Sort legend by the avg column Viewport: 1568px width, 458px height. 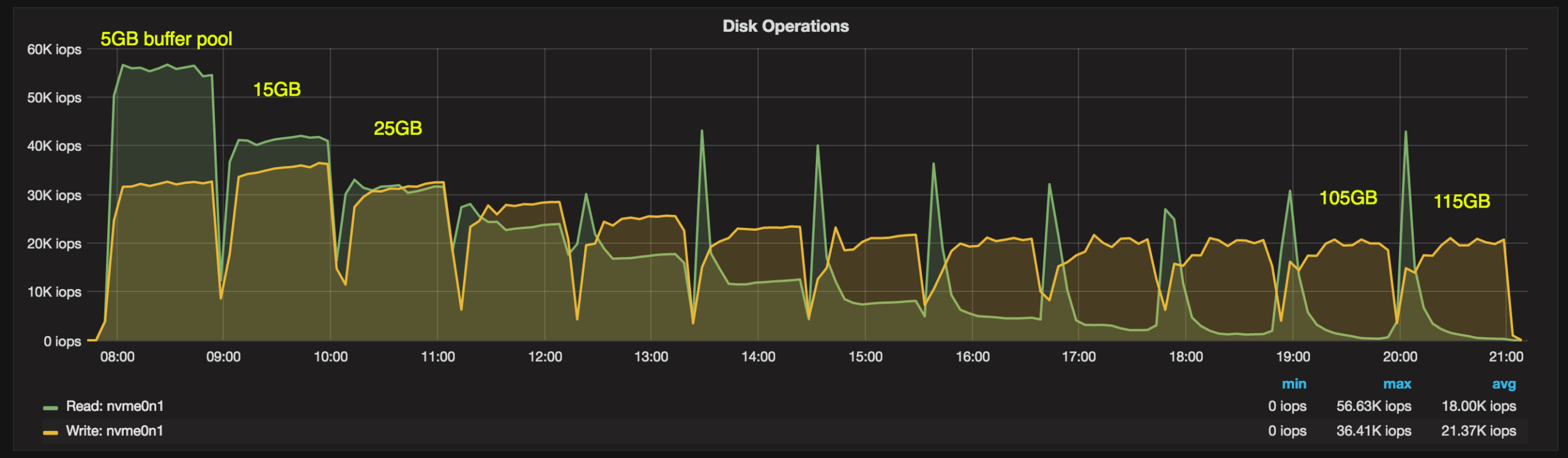click(x=1503, y=384)
